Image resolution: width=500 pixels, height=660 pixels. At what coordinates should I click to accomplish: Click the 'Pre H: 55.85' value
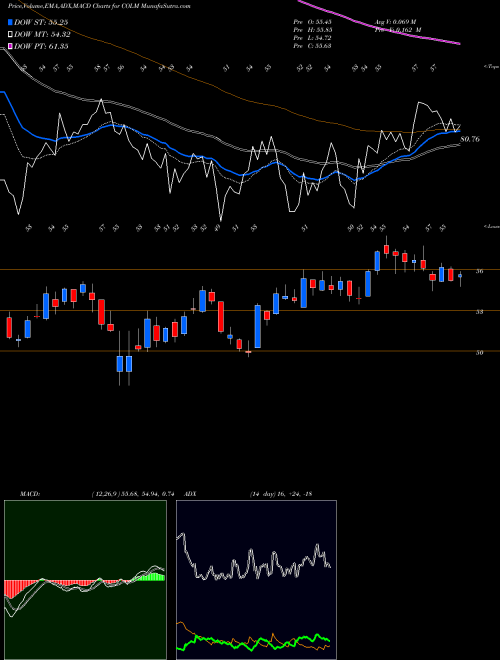point(313,30)
